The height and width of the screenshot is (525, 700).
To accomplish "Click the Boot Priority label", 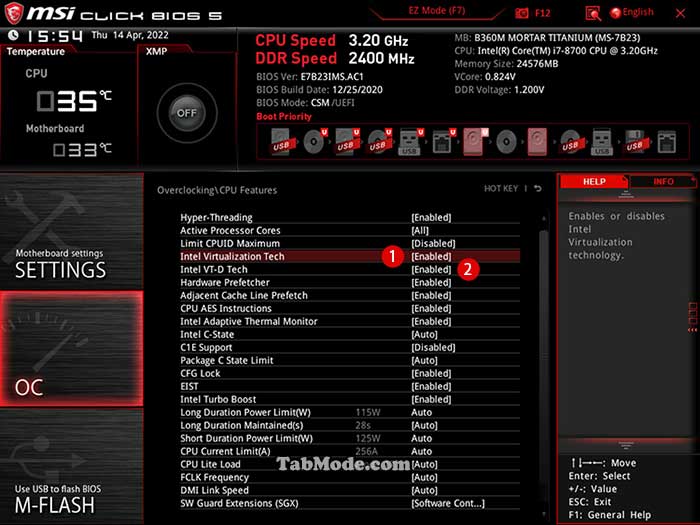I will 284,117.
